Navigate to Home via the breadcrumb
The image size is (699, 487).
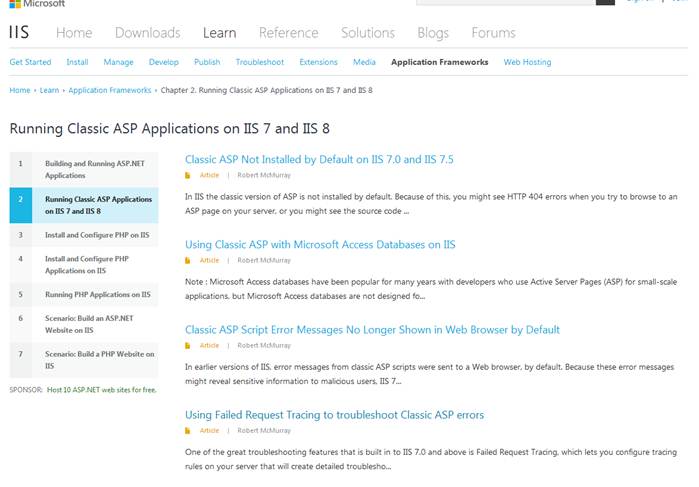click(20, 90)
